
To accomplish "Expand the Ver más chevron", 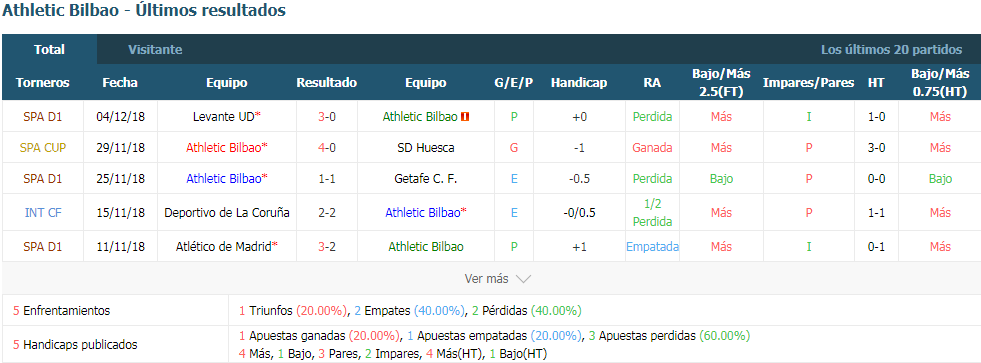I will (523, 279).
